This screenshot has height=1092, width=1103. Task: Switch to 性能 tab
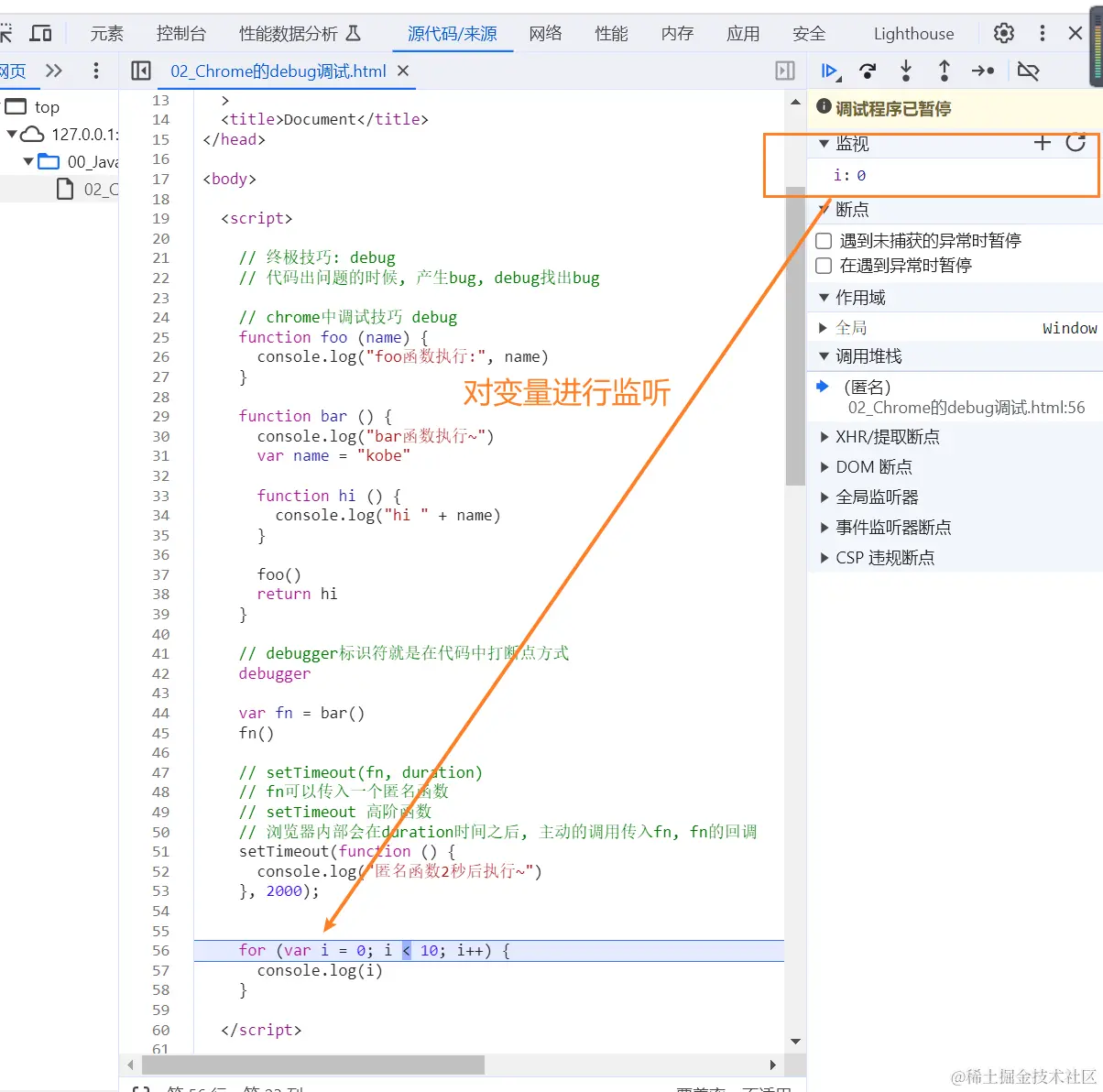coord(612,34)
